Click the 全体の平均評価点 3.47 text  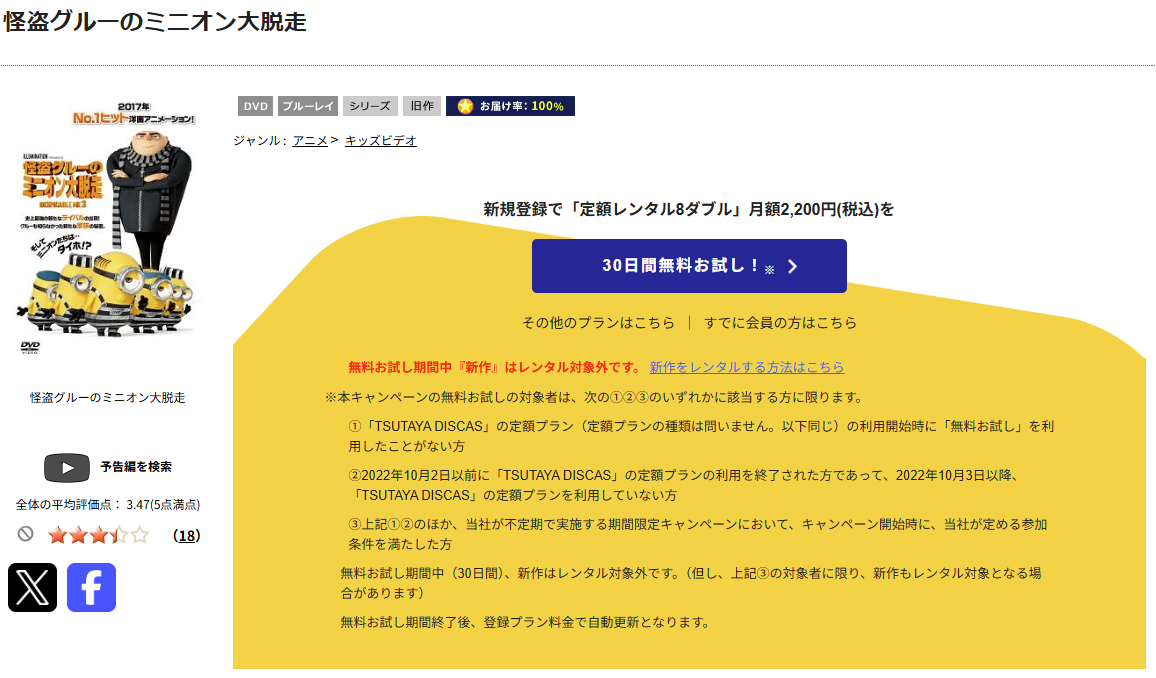click(x=108, y=505)
